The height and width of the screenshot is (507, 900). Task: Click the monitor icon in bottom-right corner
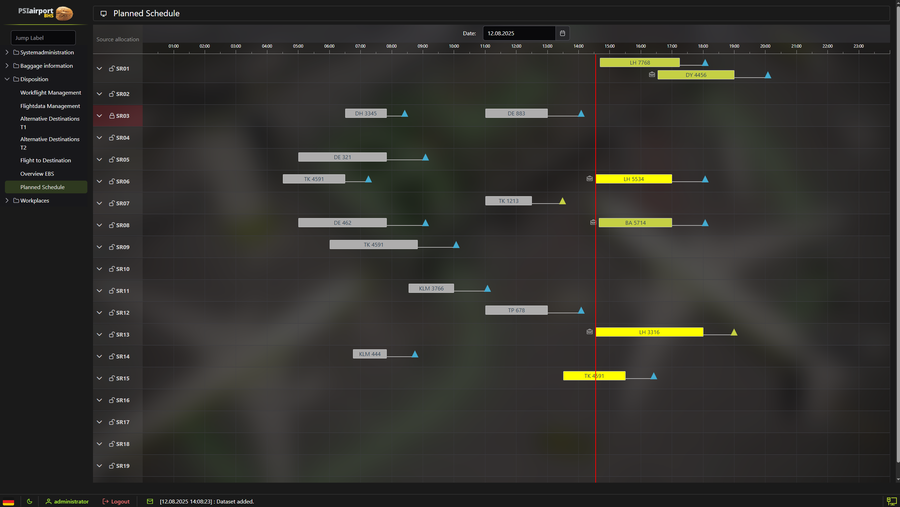pos(891,501)
